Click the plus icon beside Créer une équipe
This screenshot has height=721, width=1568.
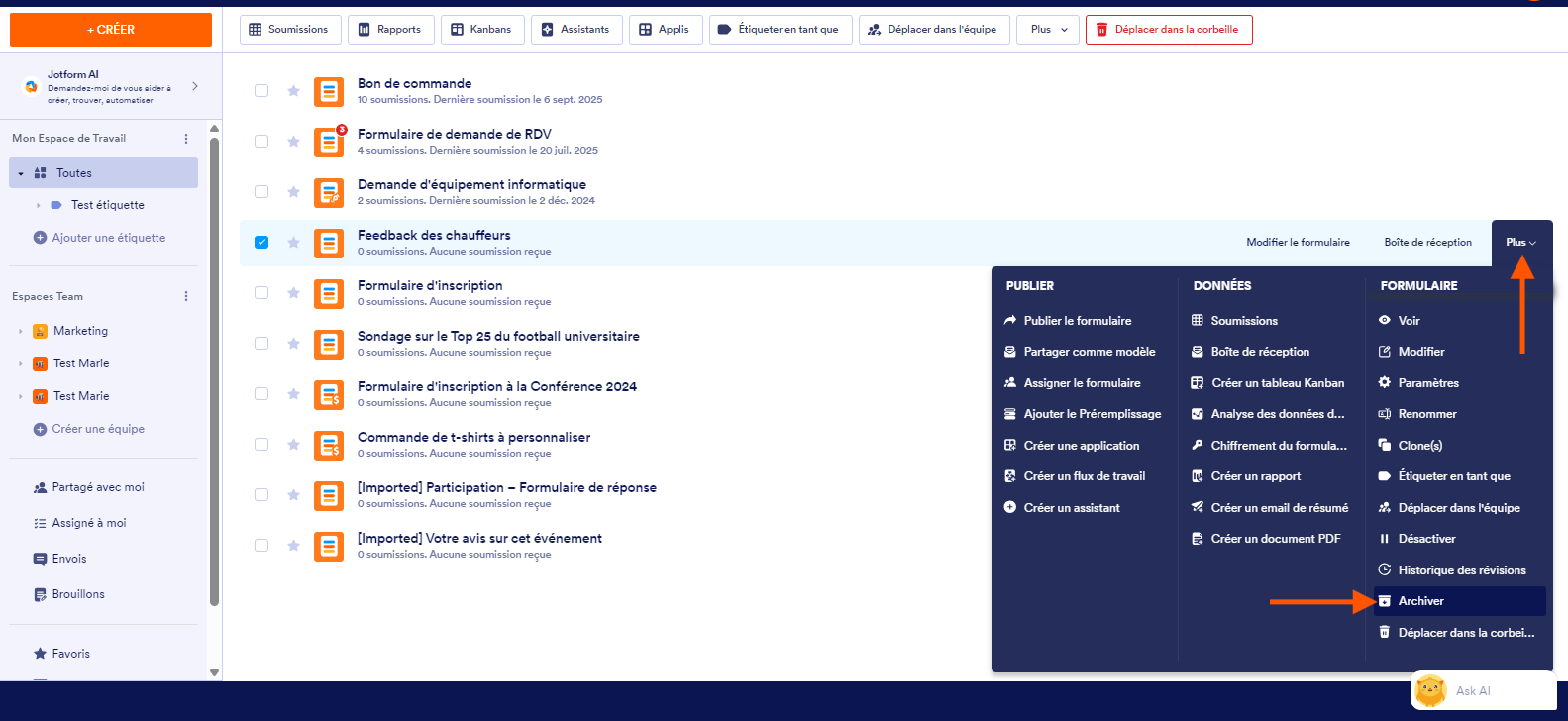[40, 429]
